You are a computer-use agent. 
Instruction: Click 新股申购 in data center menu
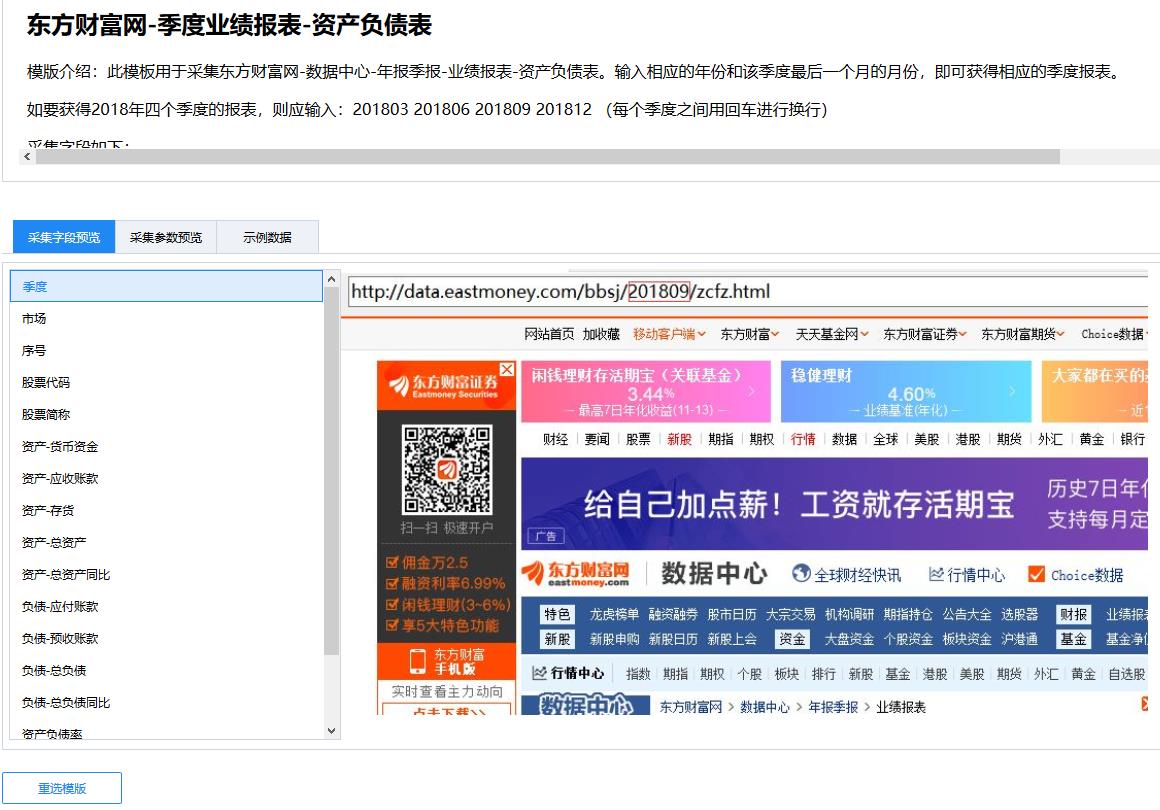click(614, 639)
